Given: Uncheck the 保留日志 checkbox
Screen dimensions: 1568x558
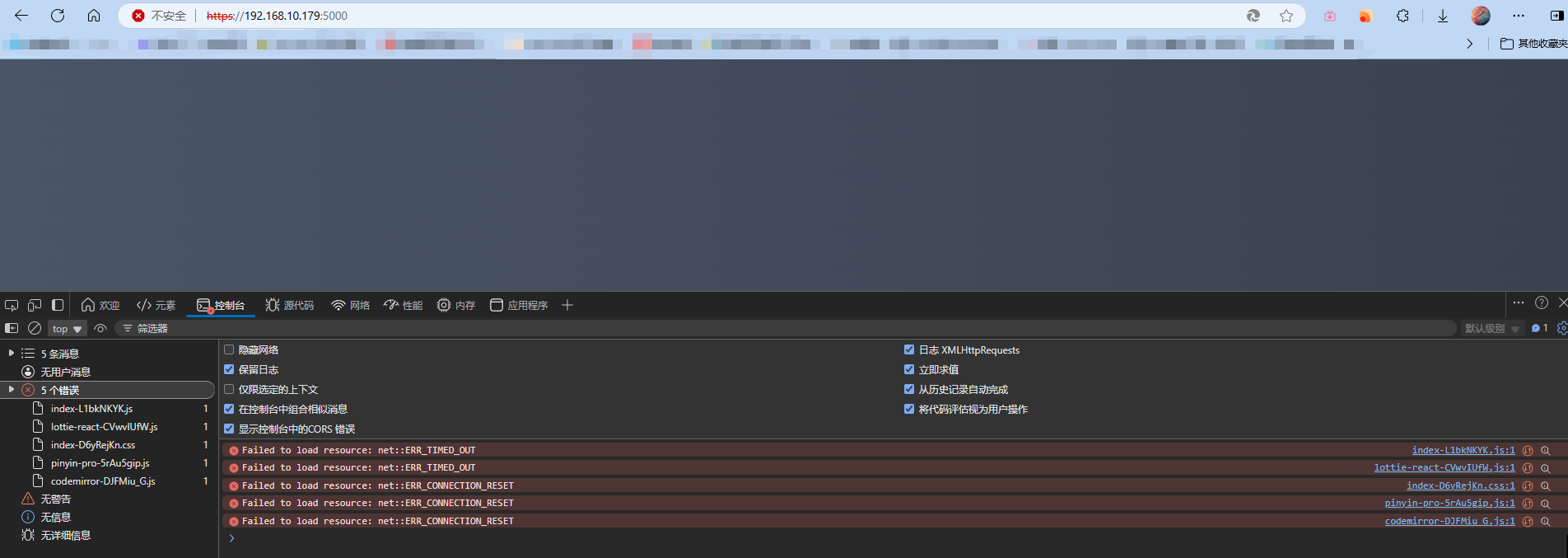Looking at the screenshot, I should [x=229, y=369].
